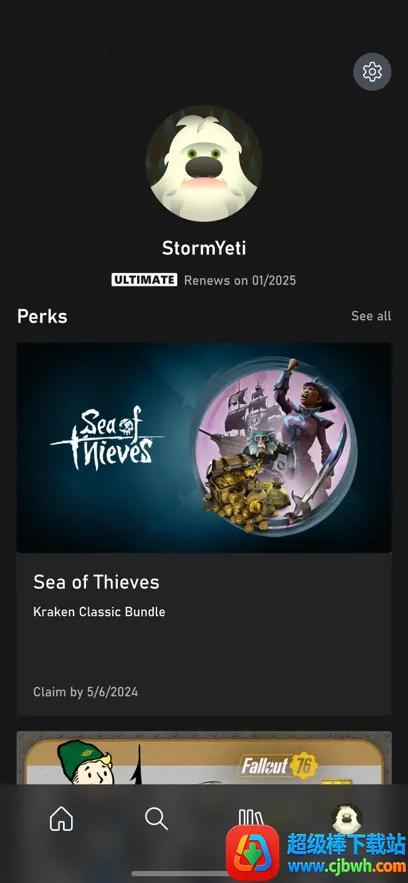This screenshot has width=408, height=883.
Task: Tap the large yeti profile picture
Action: click(x=204, y=163)
